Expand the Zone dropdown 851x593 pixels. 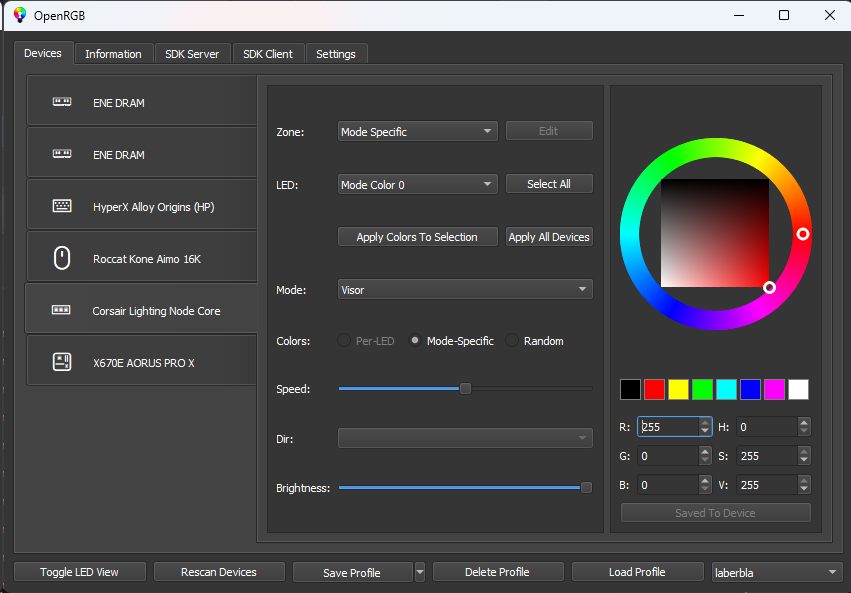coord(417,131)
